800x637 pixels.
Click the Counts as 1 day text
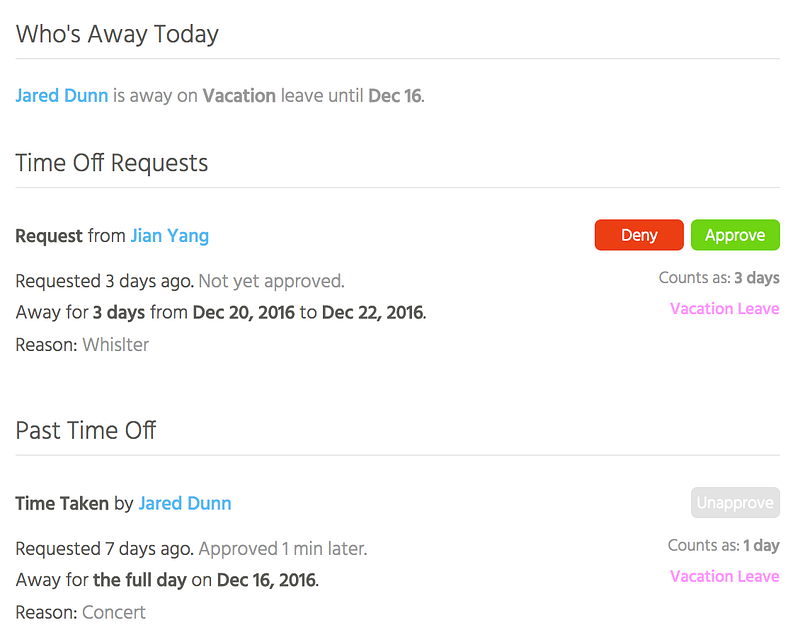[x=723, y=546]
